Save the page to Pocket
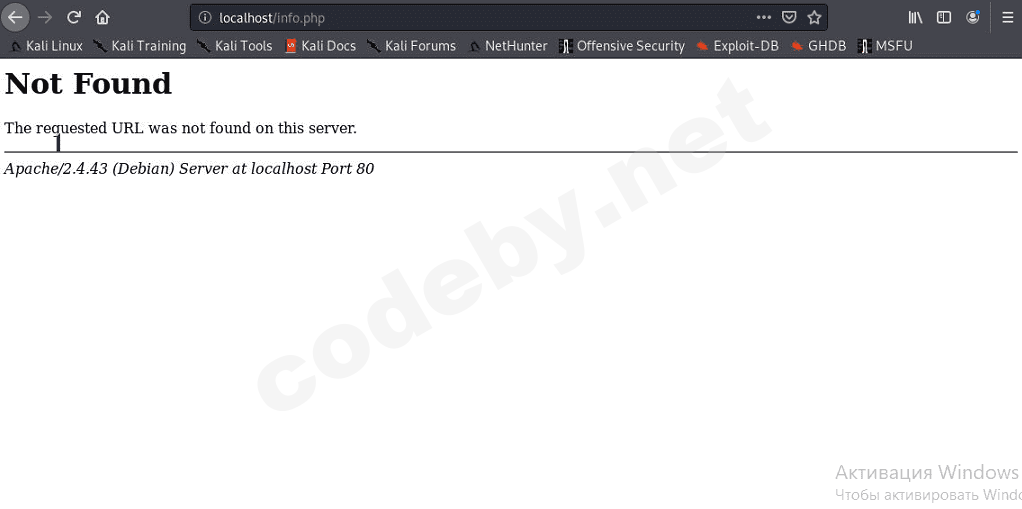The image size is (1022, 509). point(789,18)
